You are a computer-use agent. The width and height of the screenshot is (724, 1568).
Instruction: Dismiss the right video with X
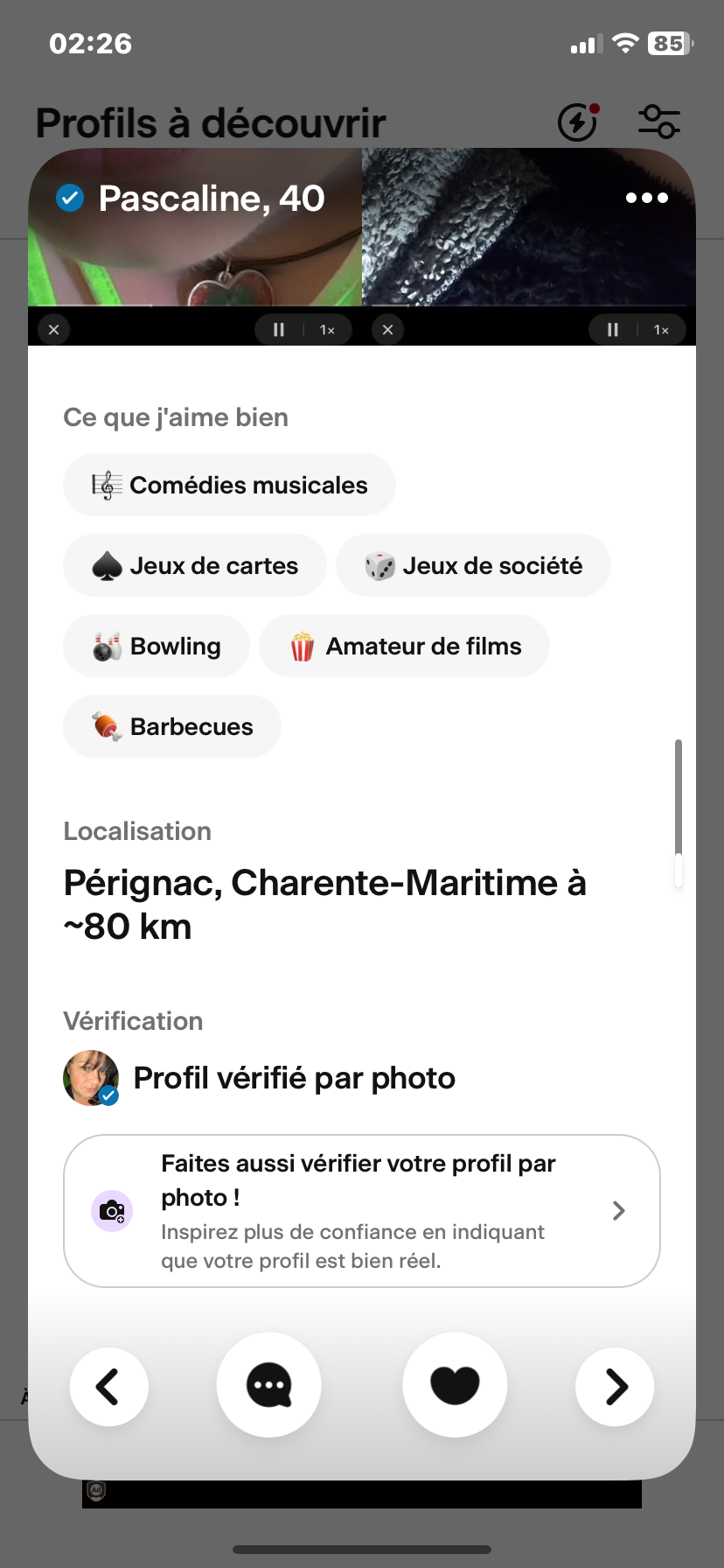click(387, 330)
